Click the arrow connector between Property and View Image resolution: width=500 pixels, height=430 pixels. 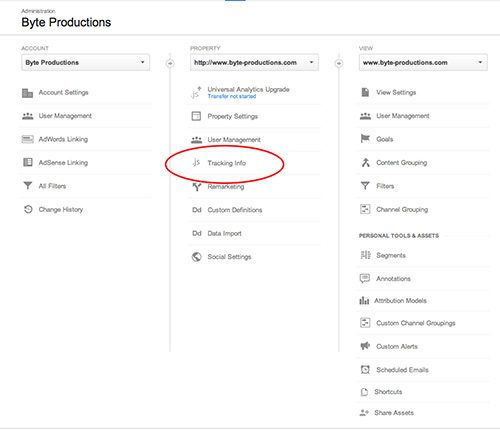click(x=339, y=63)
